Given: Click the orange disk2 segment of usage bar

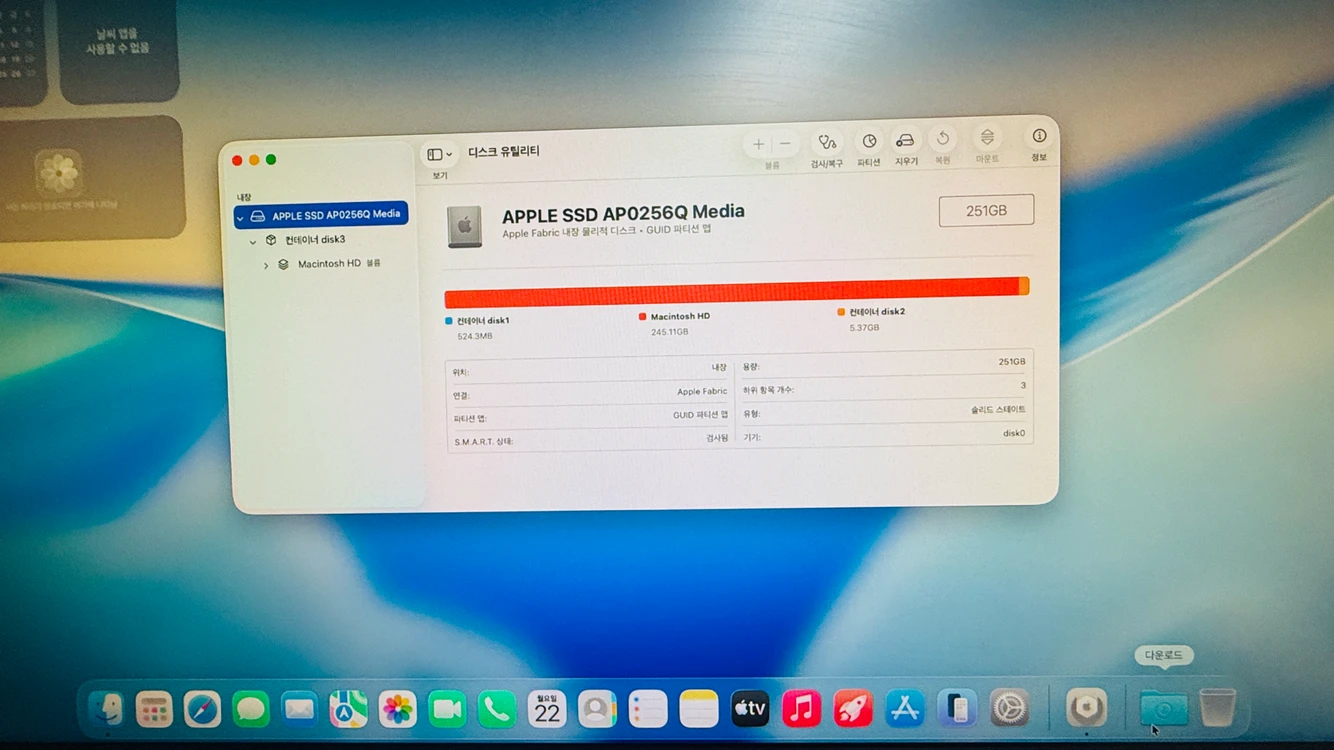Looking at the screenshot, I should [x=1024, y=286].
